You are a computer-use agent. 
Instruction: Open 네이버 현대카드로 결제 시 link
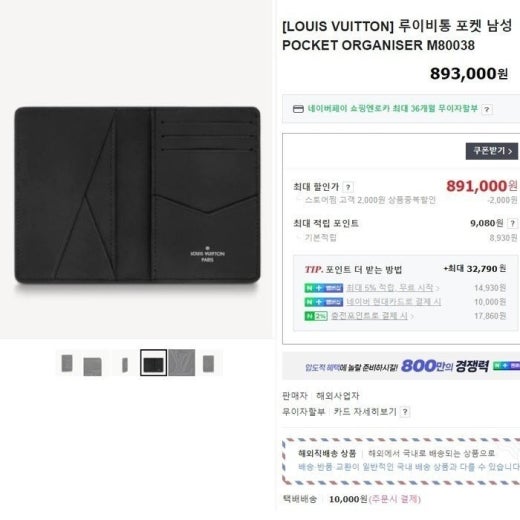[x=394, y=302]
